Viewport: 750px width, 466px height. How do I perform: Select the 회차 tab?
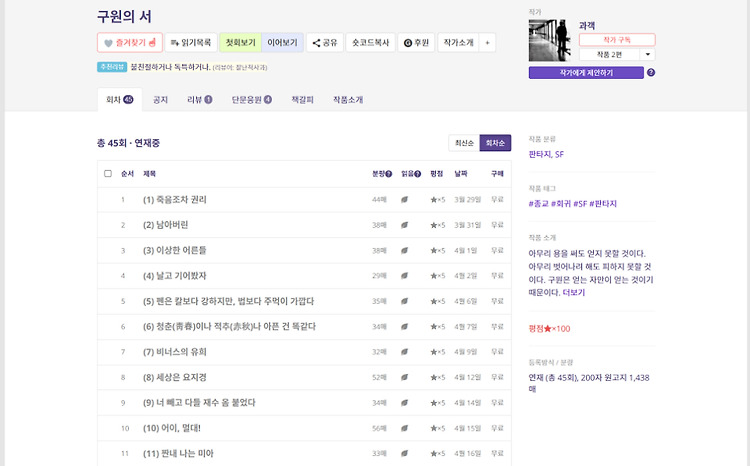(x=120, y=100)
